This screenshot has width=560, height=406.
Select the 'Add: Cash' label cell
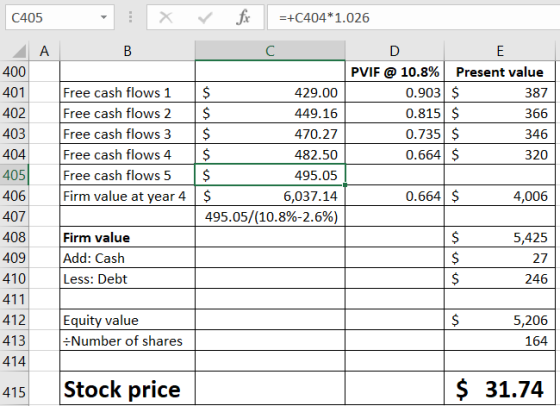click(128, 258)
